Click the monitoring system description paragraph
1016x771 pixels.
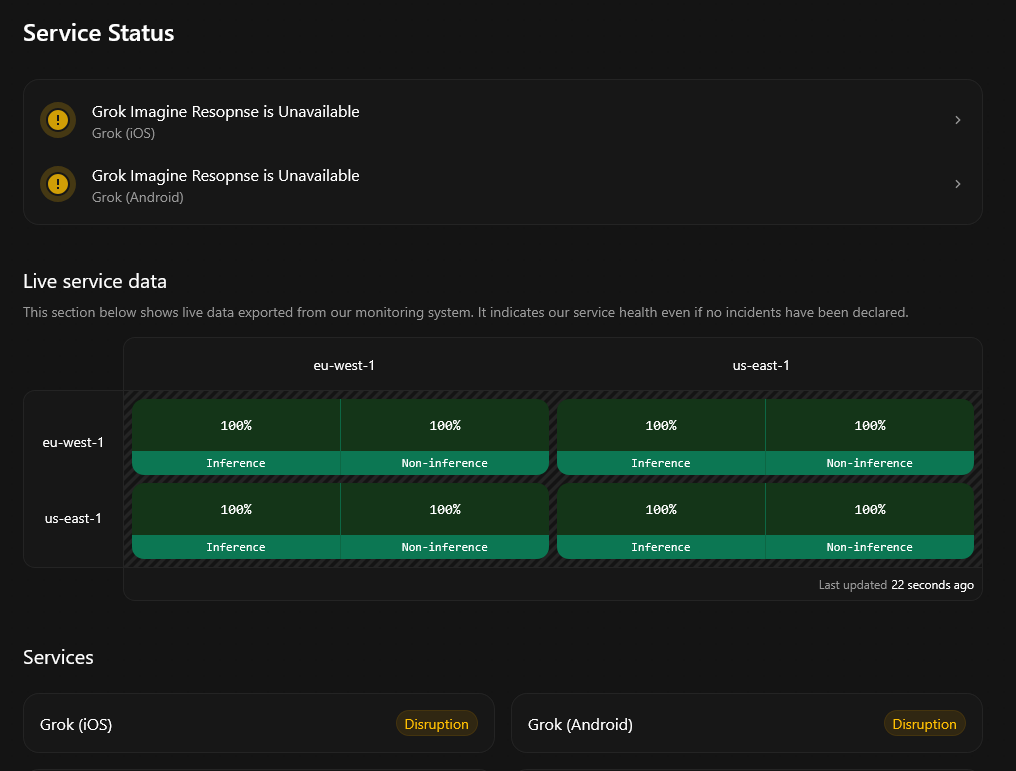coord(465,312)
